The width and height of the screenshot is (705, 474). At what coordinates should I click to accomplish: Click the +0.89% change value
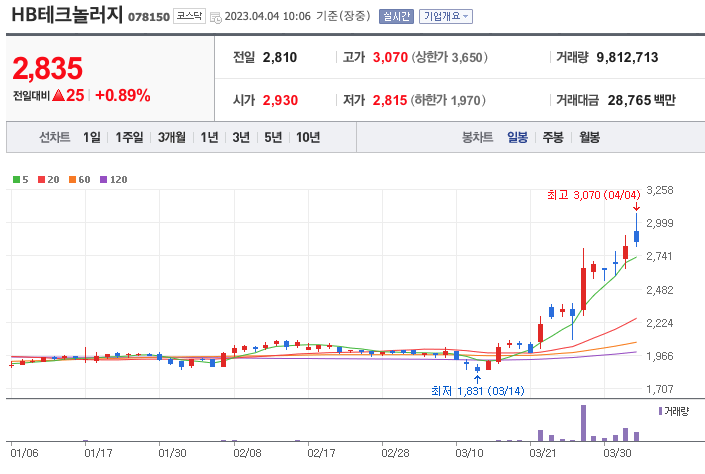click(x=123, y=95)
